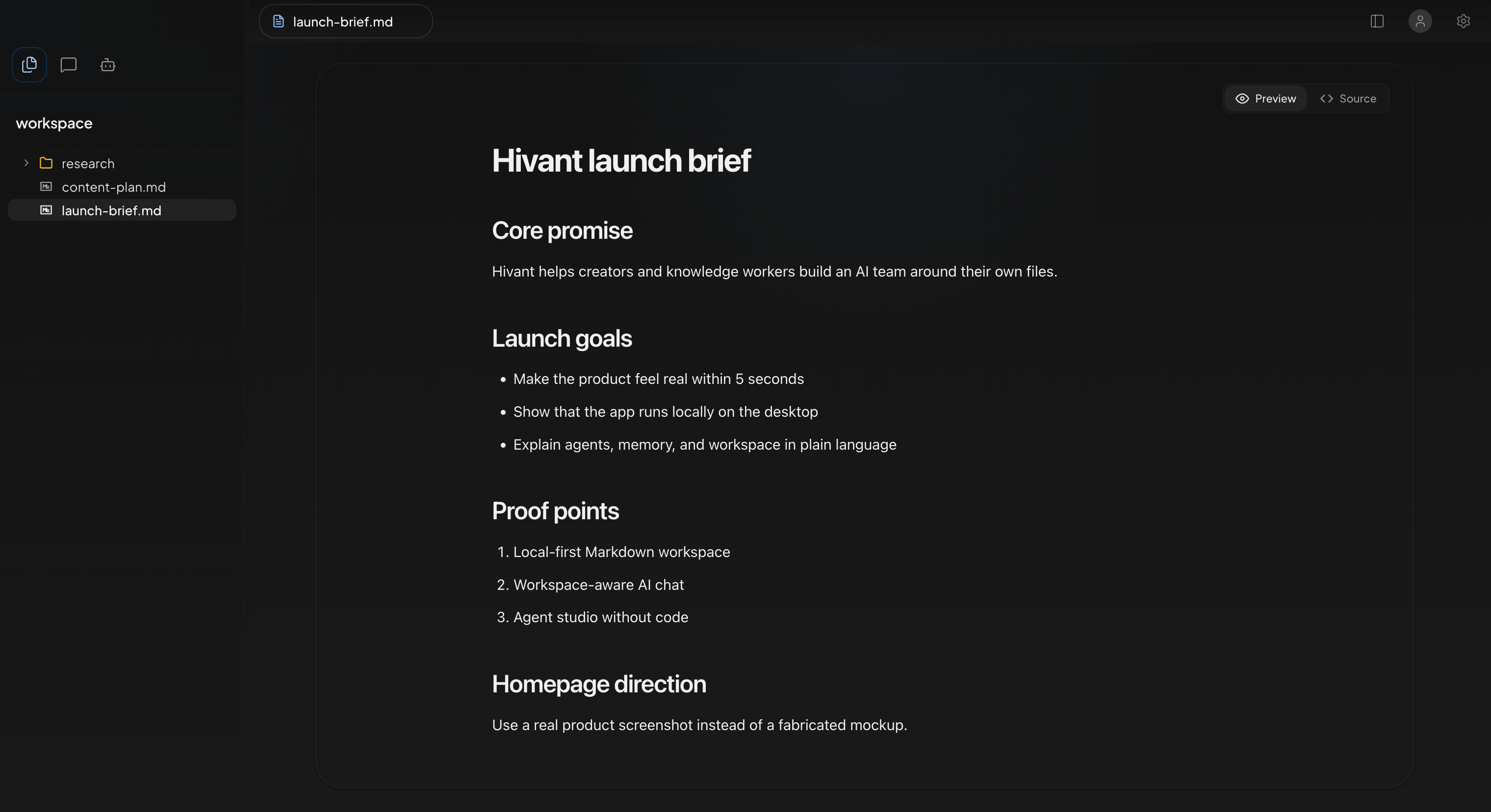This screenshot has height=812, width=1491.
Task: Click the document icon in launch-brief.md tab
Action: 278,21
